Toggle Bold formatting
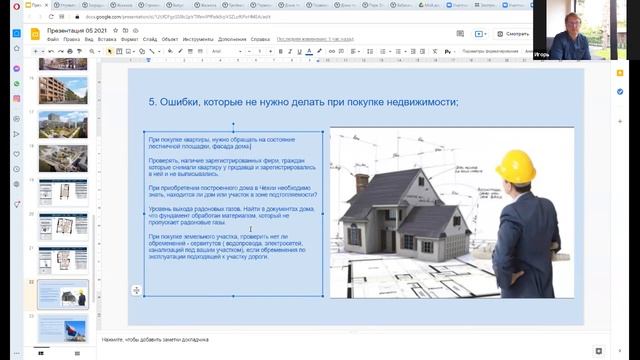 (x=280, y=51)
